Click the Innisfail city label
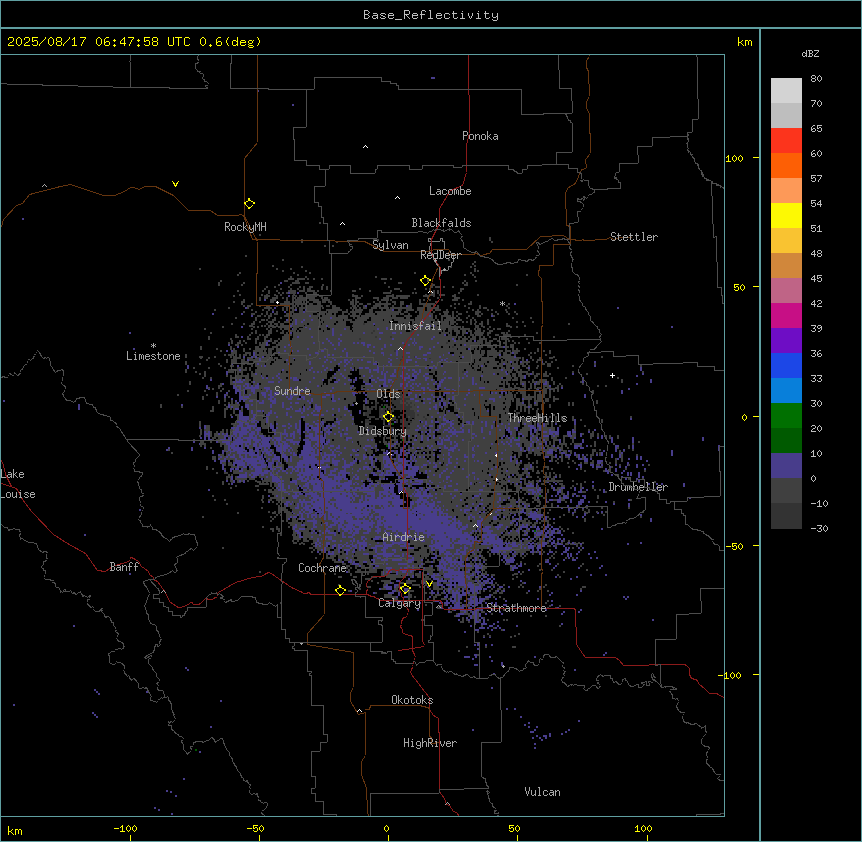Viewport: 862px width, 842px height. (x=416, y=326)
